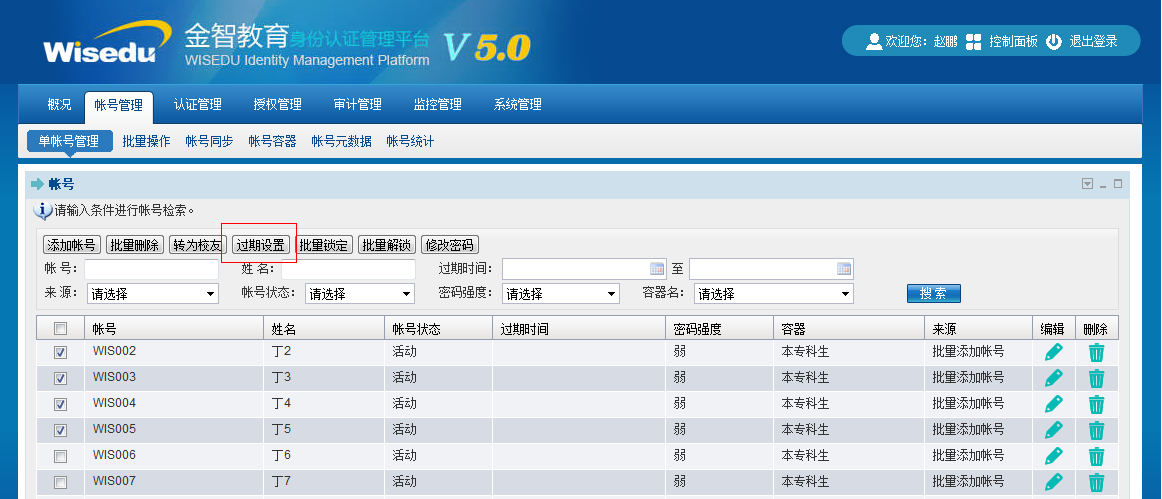Open the 批量操作 submenu item
This screenshot has height=499, width=1162.
146,142
